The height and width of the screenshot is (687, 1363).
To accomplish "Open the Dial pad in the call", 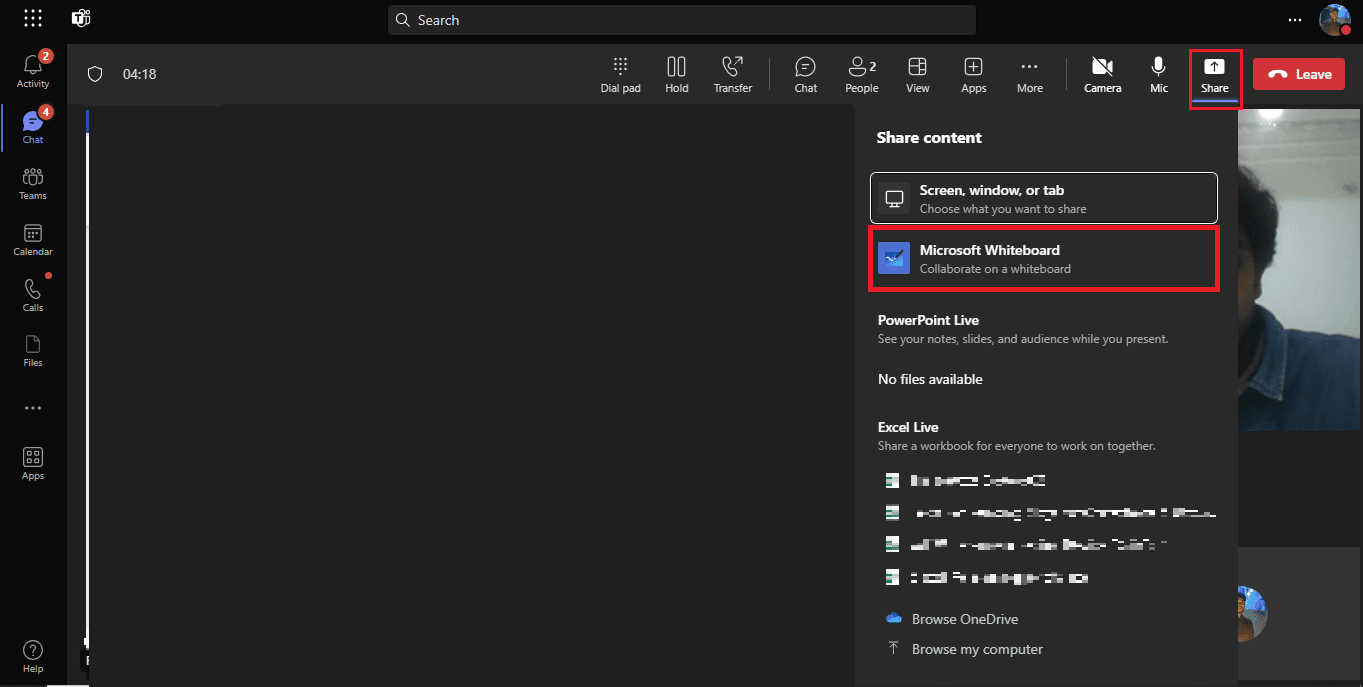I will [620, 73].
